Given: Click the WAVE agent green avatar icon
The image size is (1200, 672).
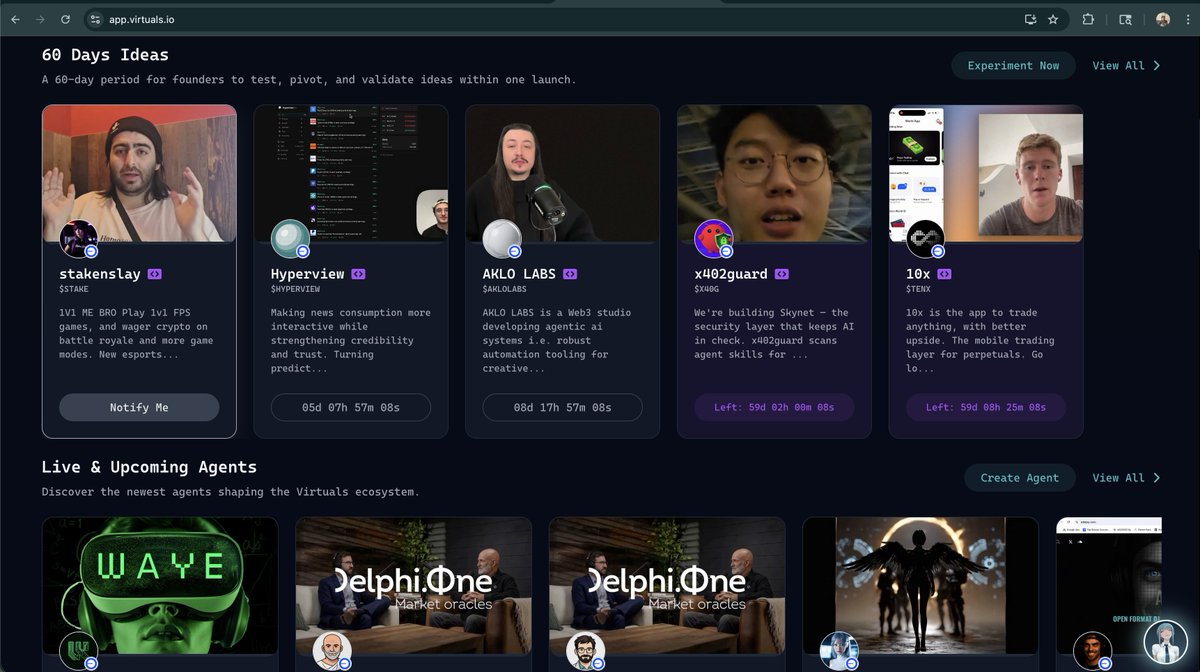Looking at the screenshot, I should coord(79,651).
